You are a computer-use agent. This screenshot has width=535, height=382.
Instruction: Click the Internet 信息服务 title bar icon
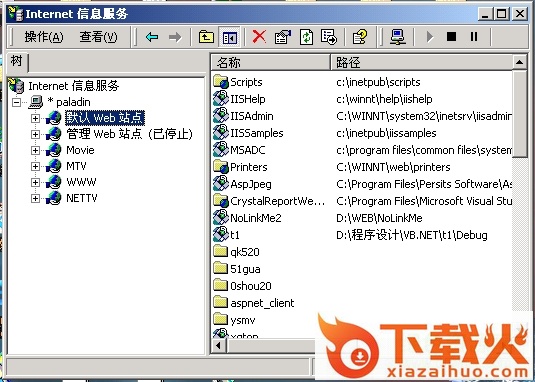pyautogui.click(x=15, y=14)
